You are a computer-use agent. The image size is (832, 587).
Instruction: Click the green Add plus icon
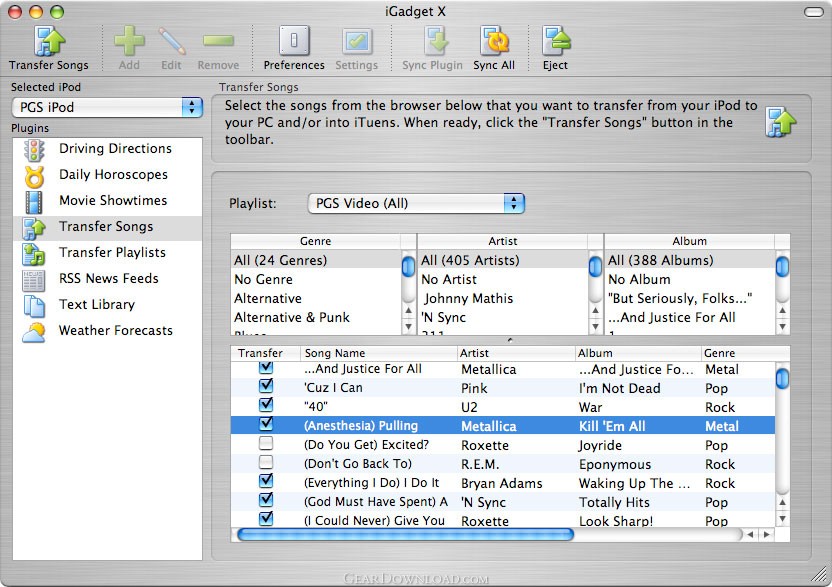pyautogui.click(x=129, y=41)
